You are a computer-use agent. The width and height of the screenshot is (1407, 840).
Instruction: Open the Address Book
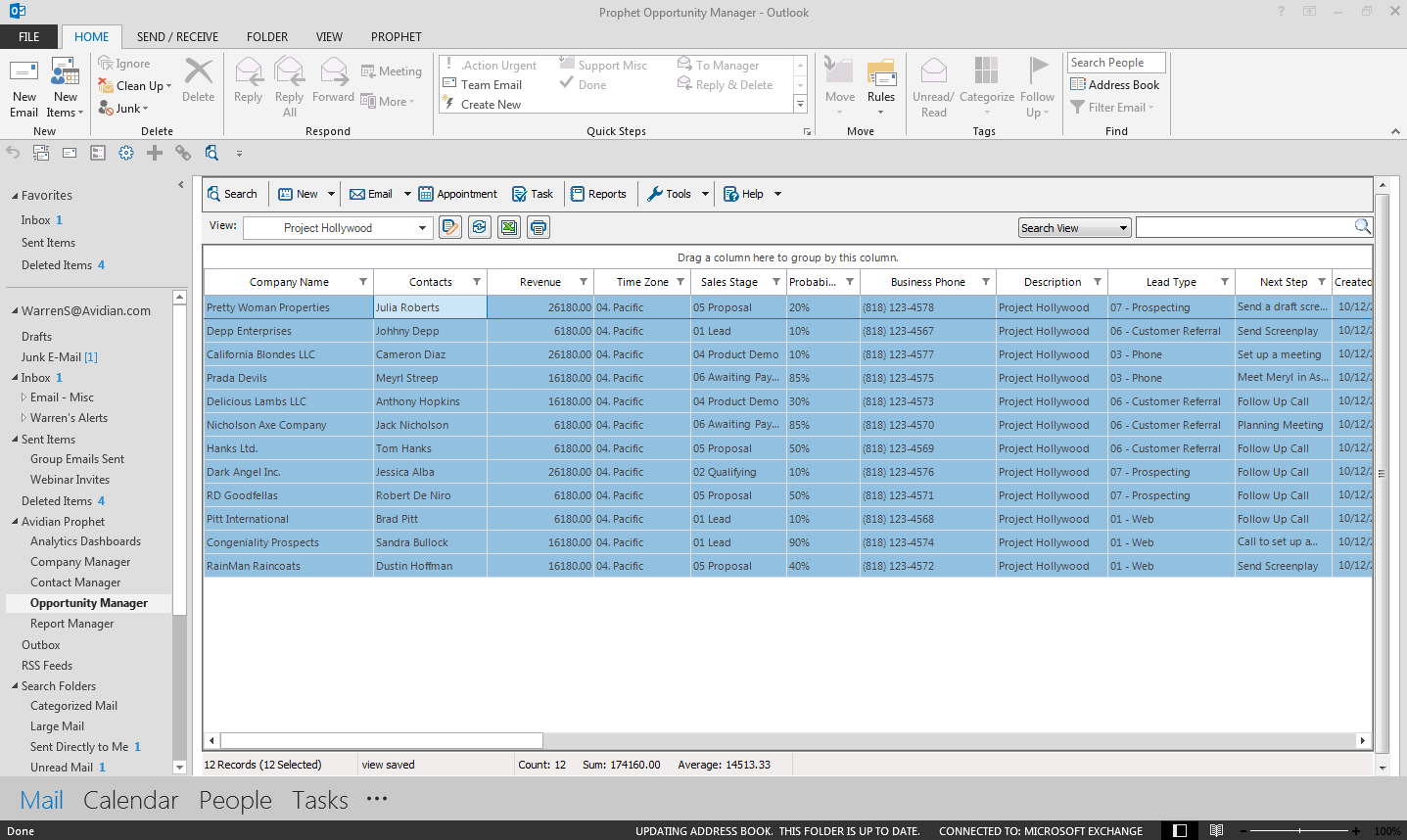[x=1114, y=84]
